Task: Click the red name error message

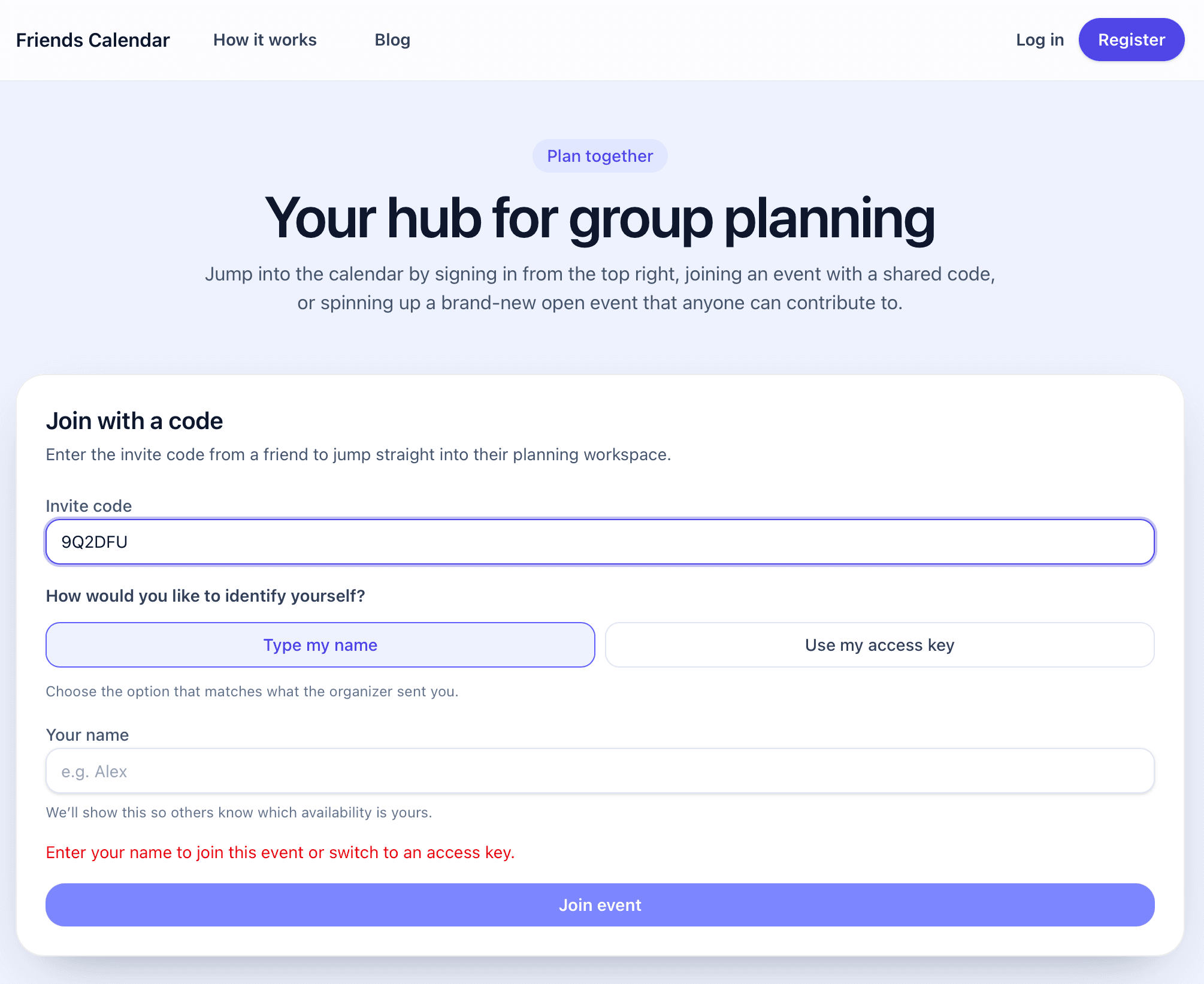Action: pos(280,852)
